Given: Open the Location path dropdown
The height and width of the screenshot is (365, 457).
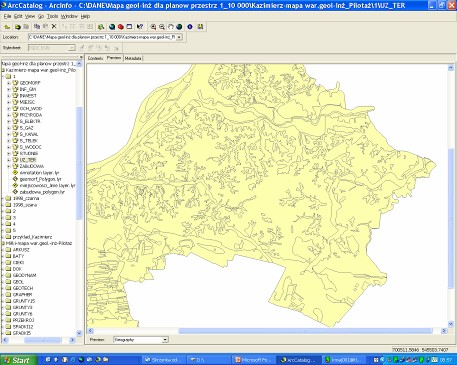Looking at the screenshot, I should point(179,37).
